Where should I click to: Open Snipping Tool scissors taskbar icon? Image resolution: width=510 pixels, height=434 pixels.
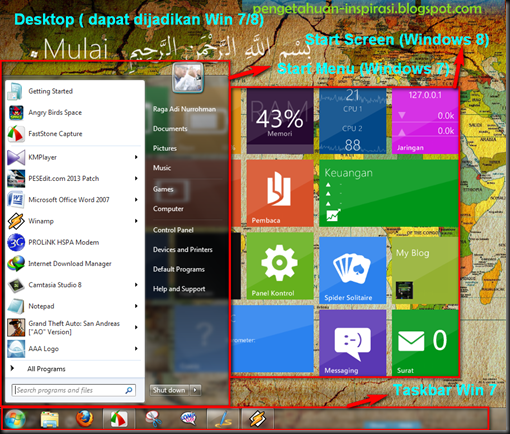pyautogui.click(x=153, y=419)
